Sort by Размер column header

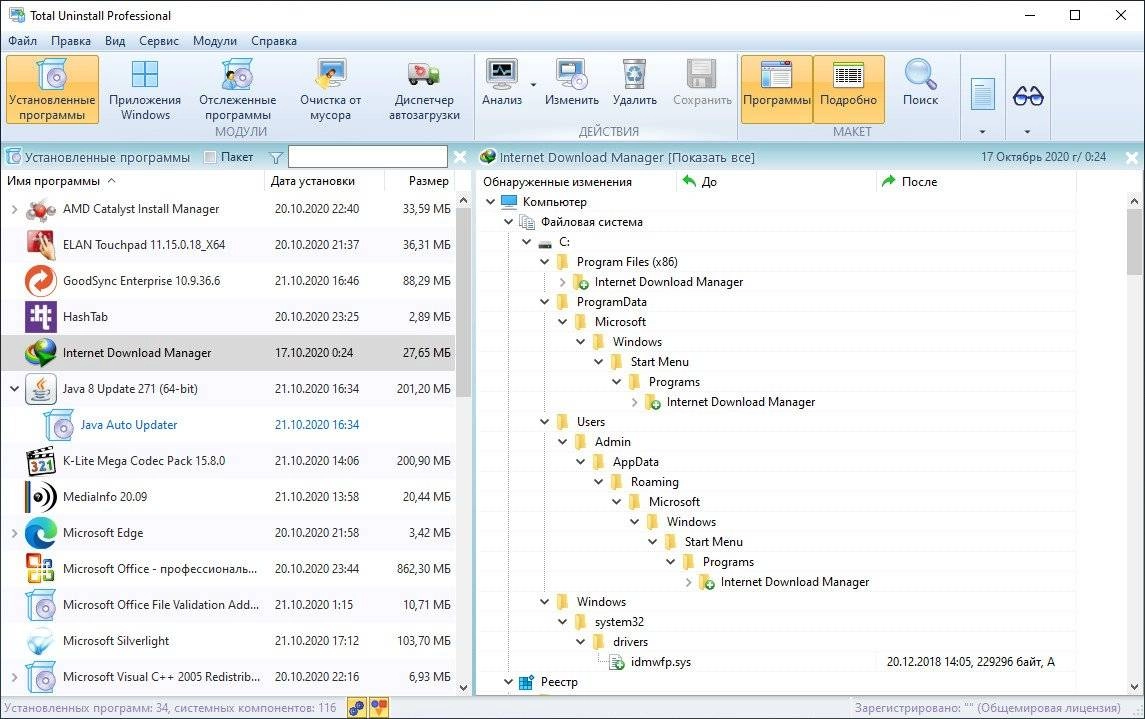(419, 181)
